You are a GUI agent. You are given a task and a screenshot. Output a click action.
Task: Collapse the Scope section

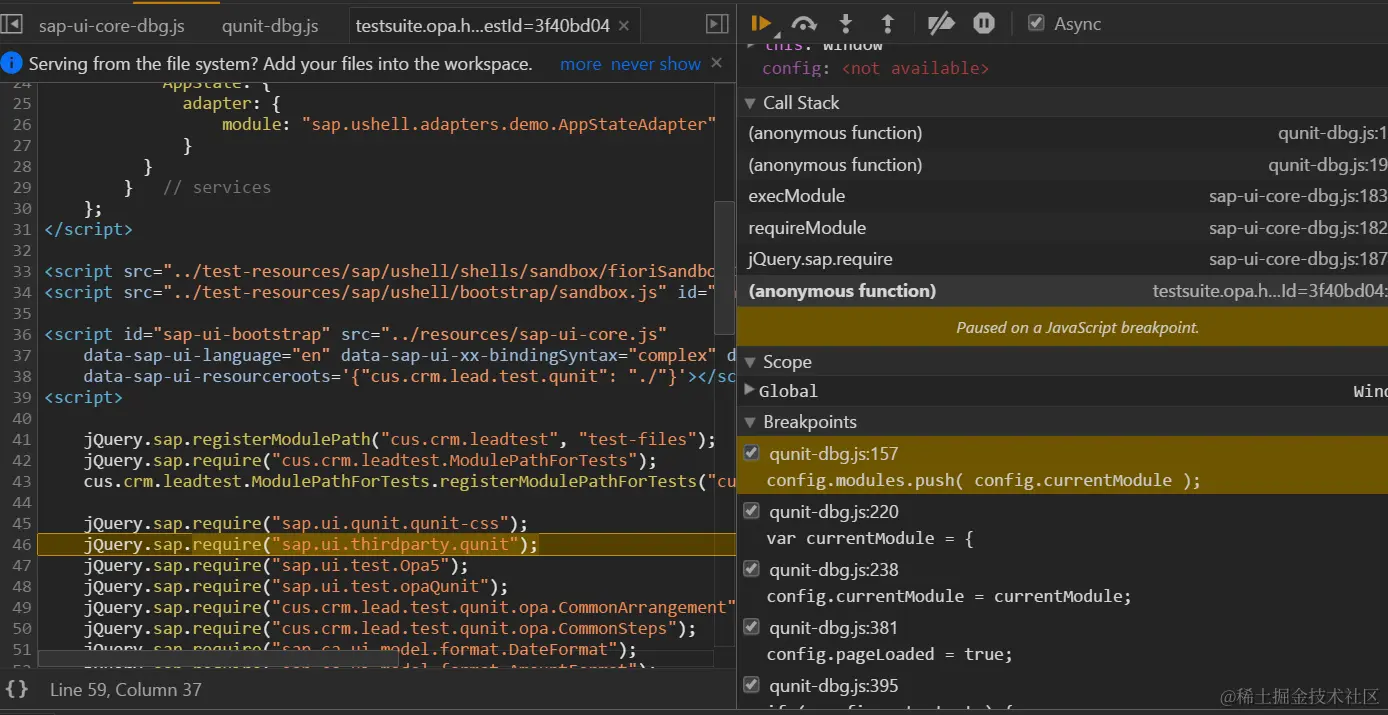[750, 362]
